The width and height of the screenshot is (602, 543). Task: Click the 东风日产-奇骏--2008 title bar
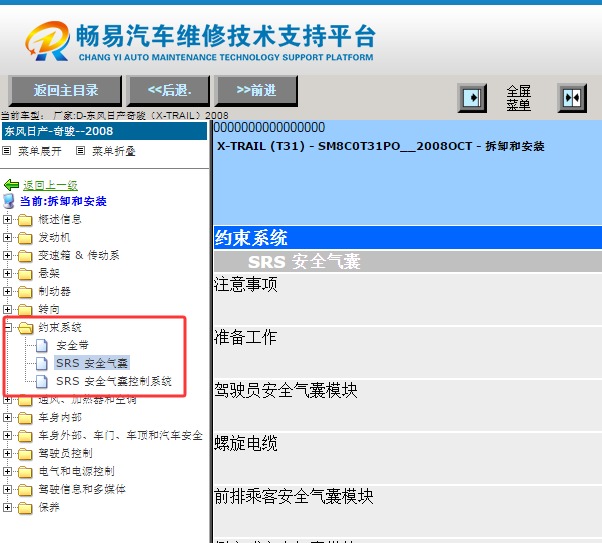click(x=104, y=131)
